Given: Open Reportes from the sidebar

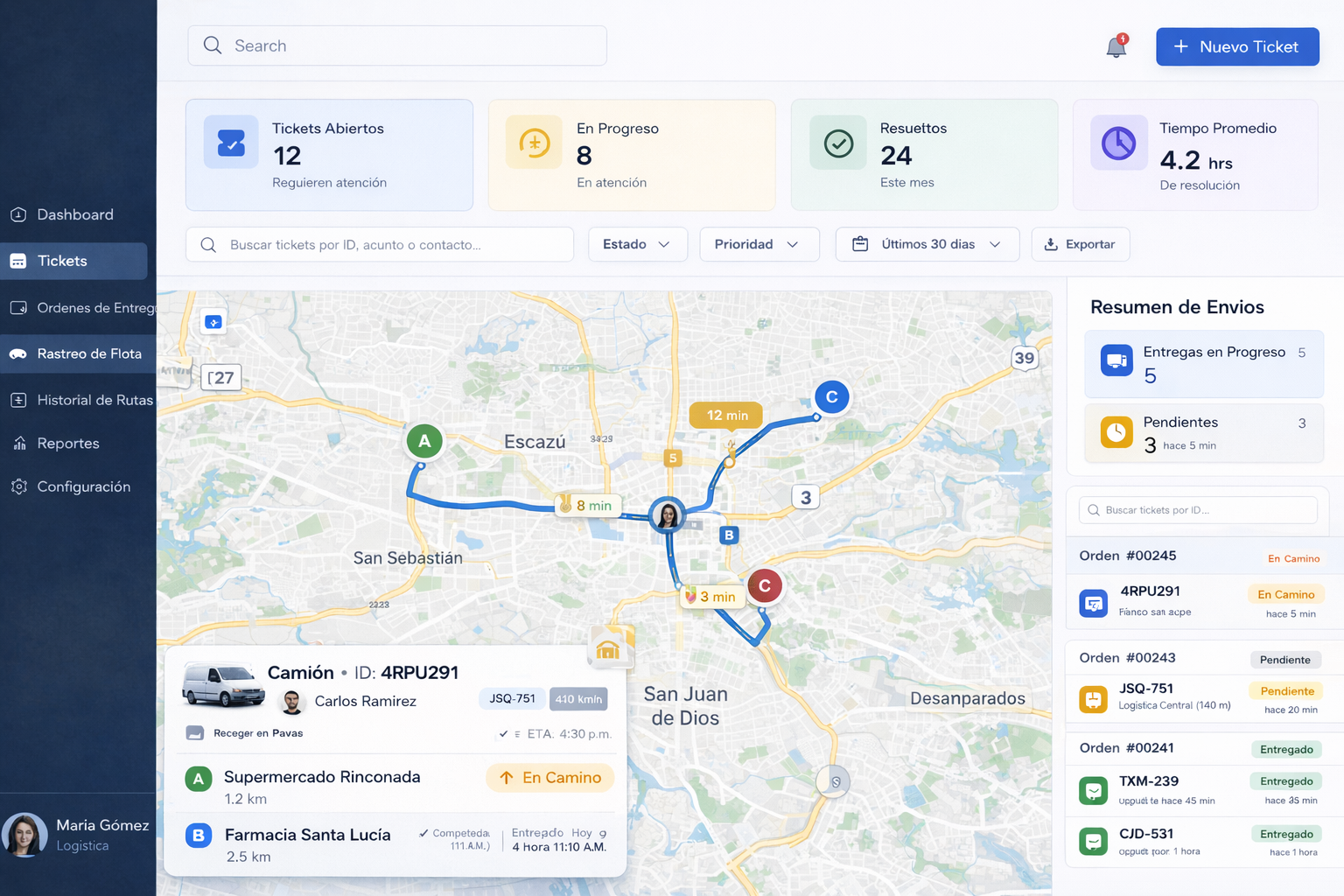Looking at the screenshot, I should [68, 444].
